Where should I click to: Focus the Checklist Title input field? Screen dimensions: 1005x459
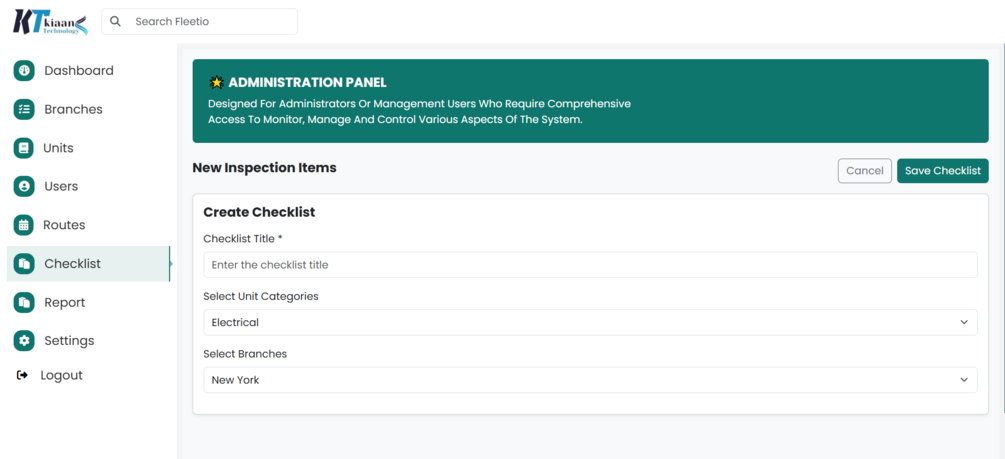coord(590,265)
